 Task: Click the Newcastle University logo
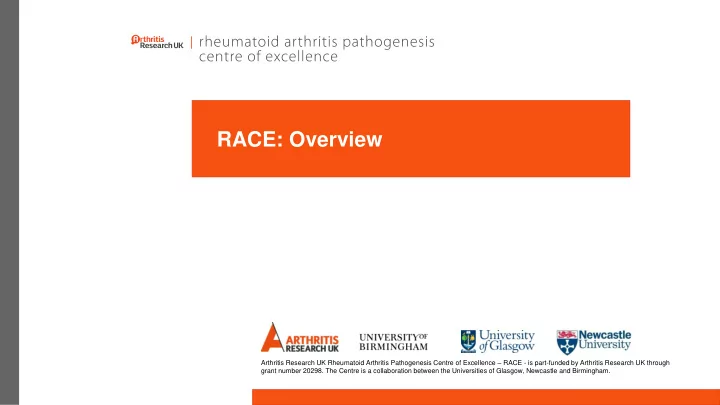(x=594, y=342)
